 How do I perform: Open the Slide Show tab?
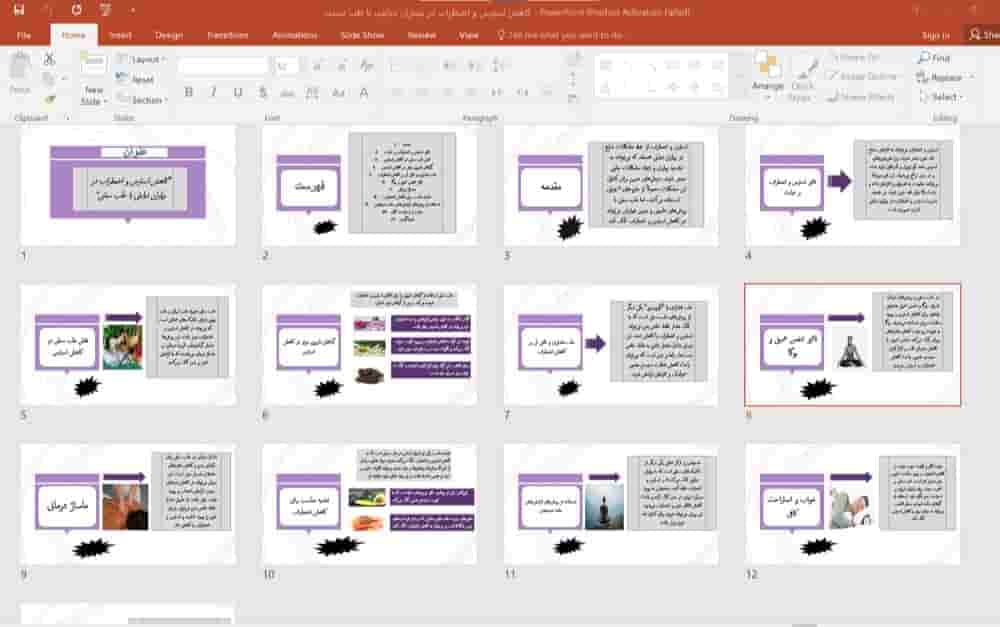[x=362, y=35]
